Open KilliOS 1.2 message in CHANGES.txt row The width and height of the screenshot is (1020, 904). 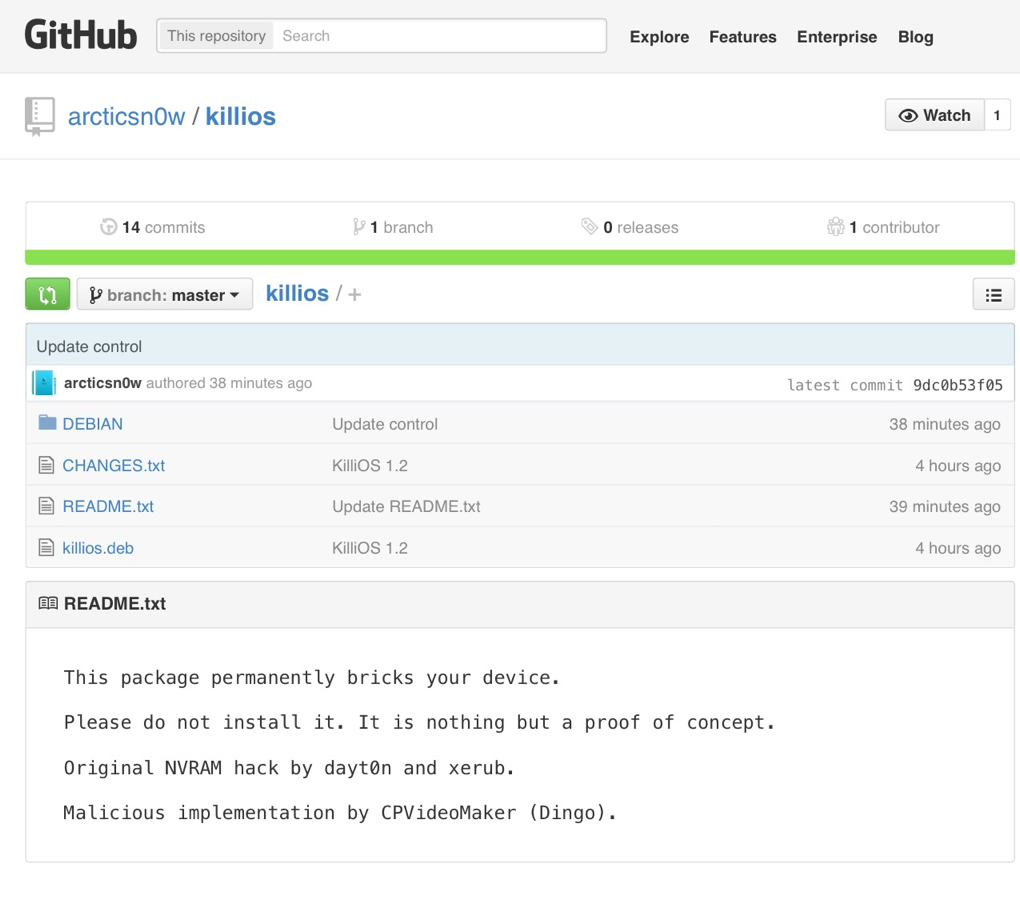coord(369,466)
